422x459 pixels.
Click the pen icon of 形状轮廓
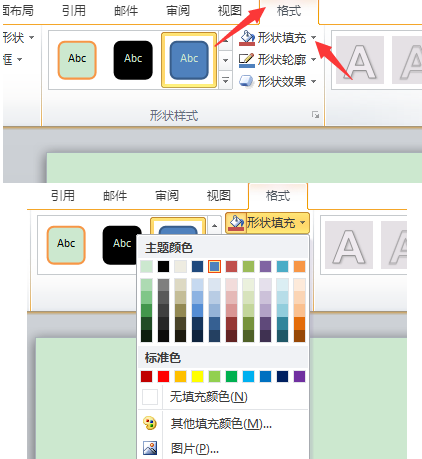247,60
